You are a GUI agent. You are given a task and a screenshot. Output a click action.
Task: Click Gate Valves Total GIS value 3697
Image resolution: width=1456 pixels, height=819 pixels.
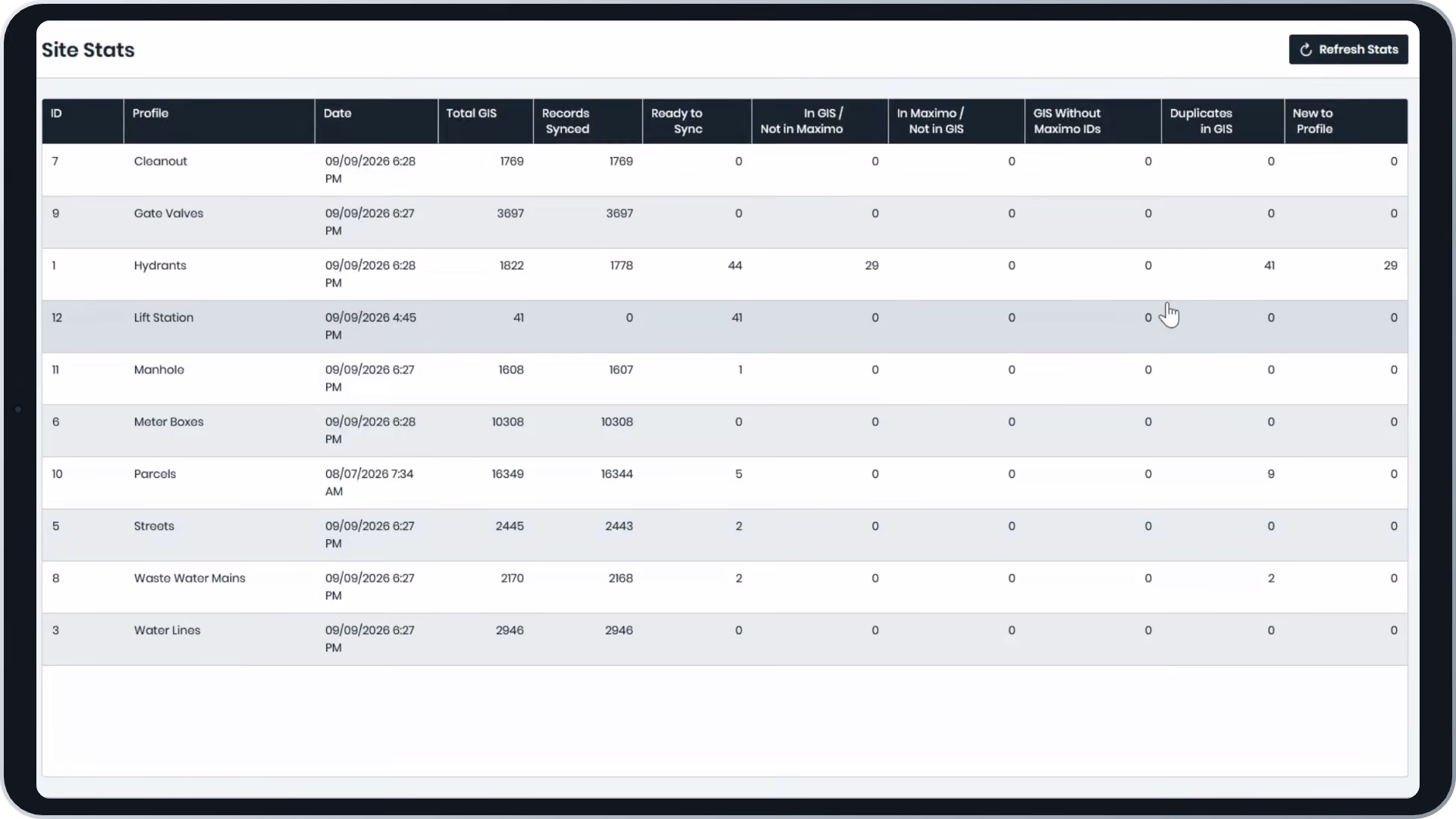(x=510, y=214)
